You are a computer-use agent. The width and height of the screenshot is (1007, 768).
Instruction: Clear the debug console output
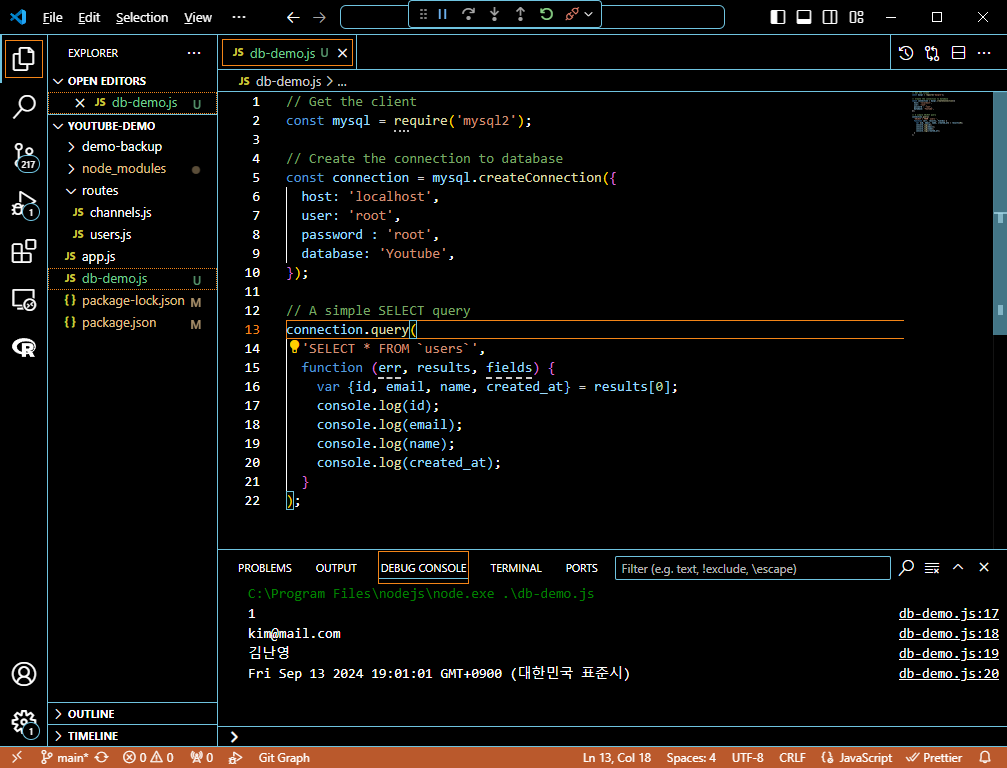[932, 568]
